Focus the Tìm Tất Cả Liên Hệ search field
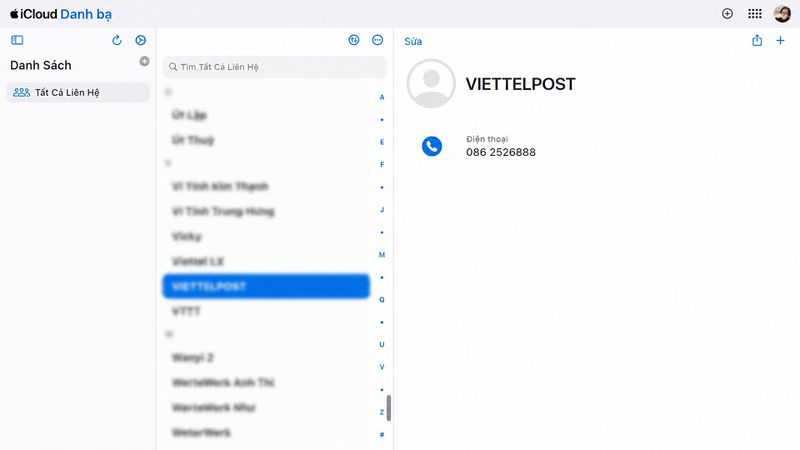 [274, 67]
